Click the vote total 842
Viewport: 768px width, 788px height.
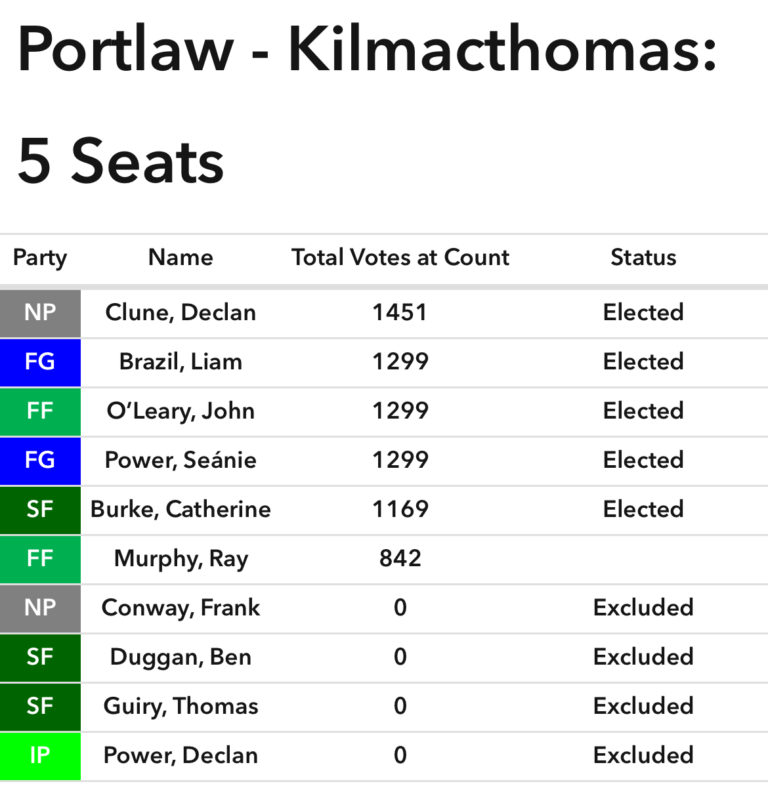point(400,559)
